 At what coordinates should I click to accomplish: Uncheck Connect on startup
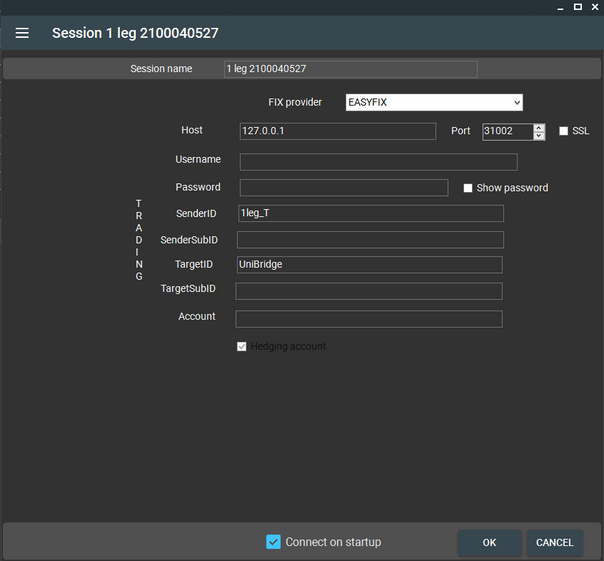coord(273,542)
